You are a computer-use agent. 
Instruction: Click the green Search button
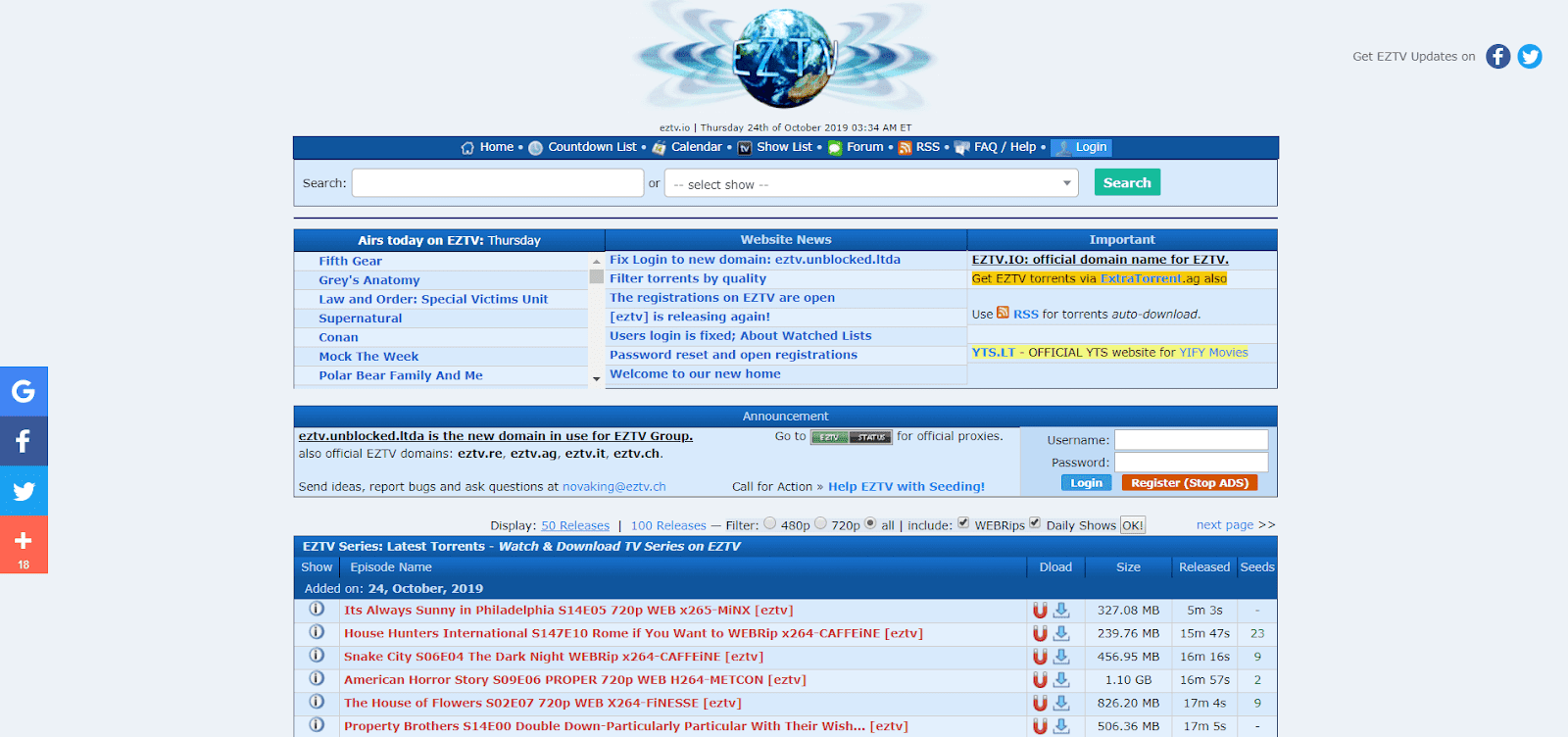(x=1127, y=182)
